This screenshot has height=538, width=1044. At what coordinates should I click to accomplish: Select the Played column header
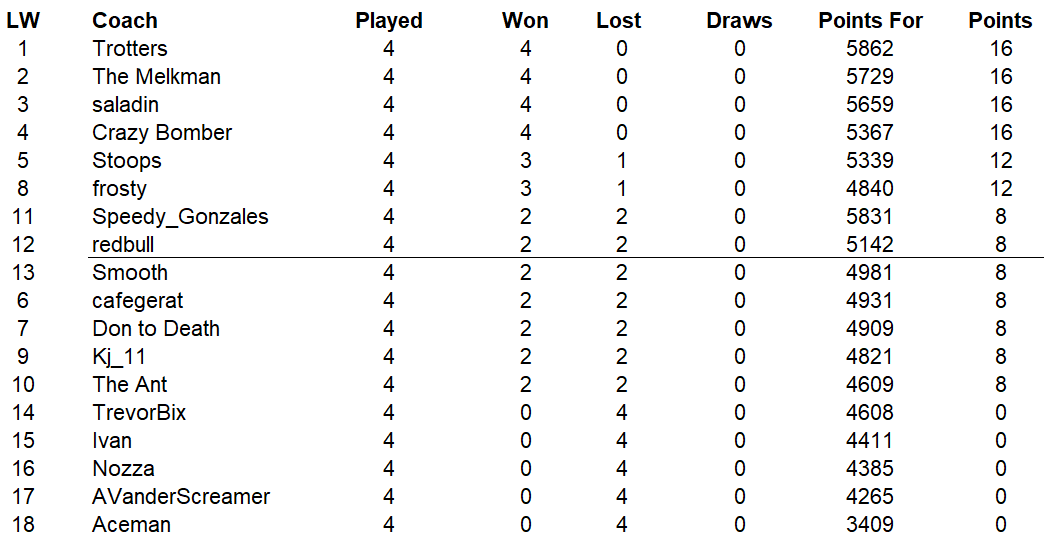[x=389, y=21]
